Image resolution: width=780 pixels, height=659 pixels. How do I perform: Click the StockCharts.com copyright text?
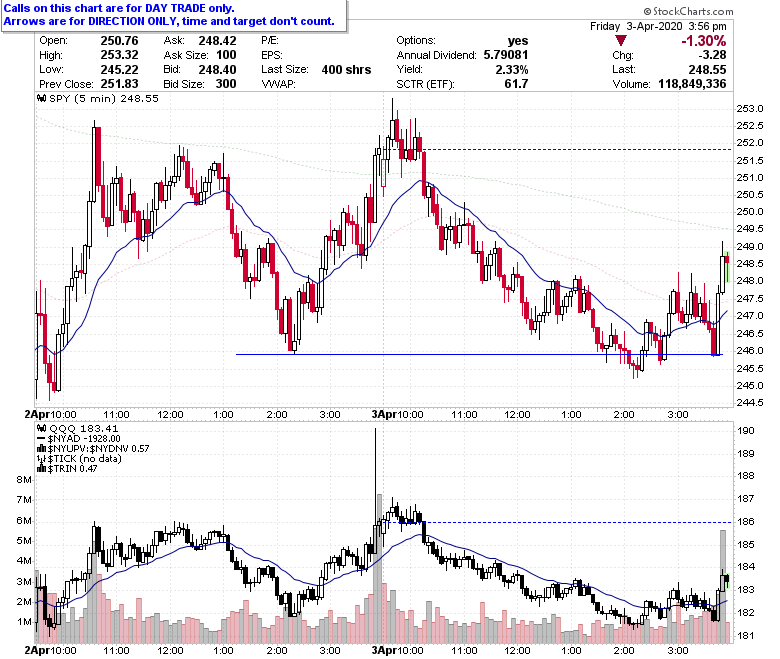point(688,11)
